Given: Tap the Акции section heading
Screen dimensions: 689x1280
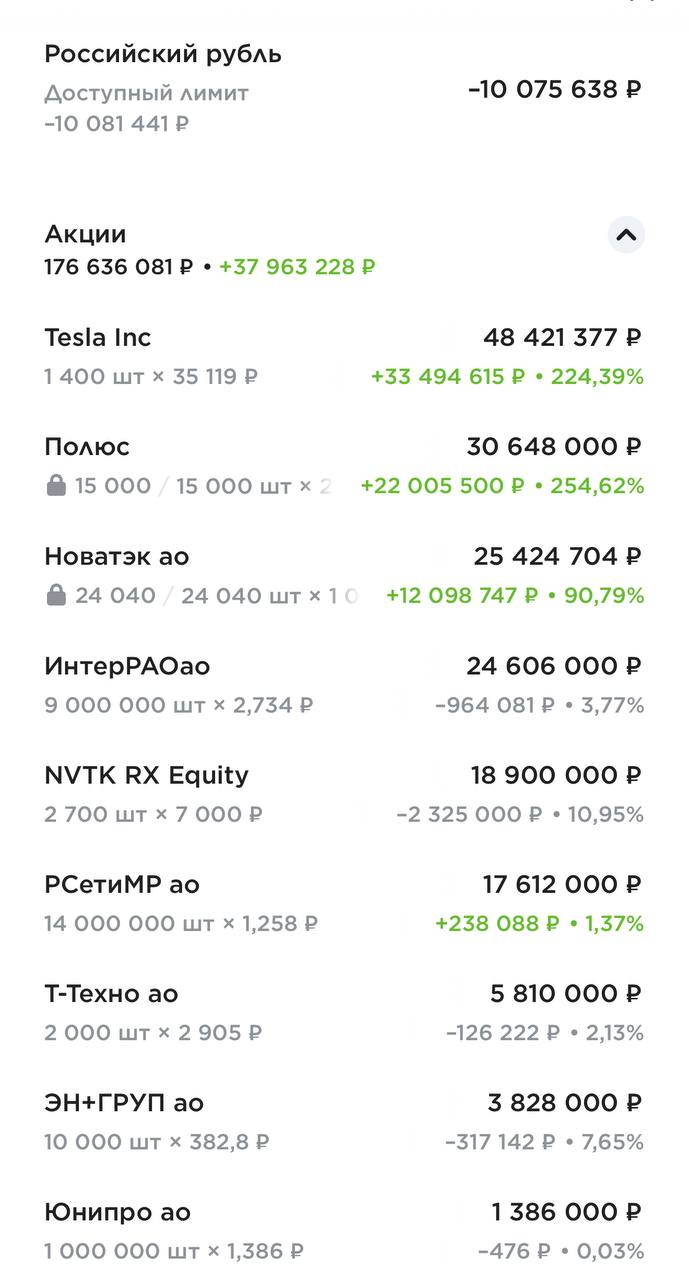Looking at the screenshot, I should point(85,234).
